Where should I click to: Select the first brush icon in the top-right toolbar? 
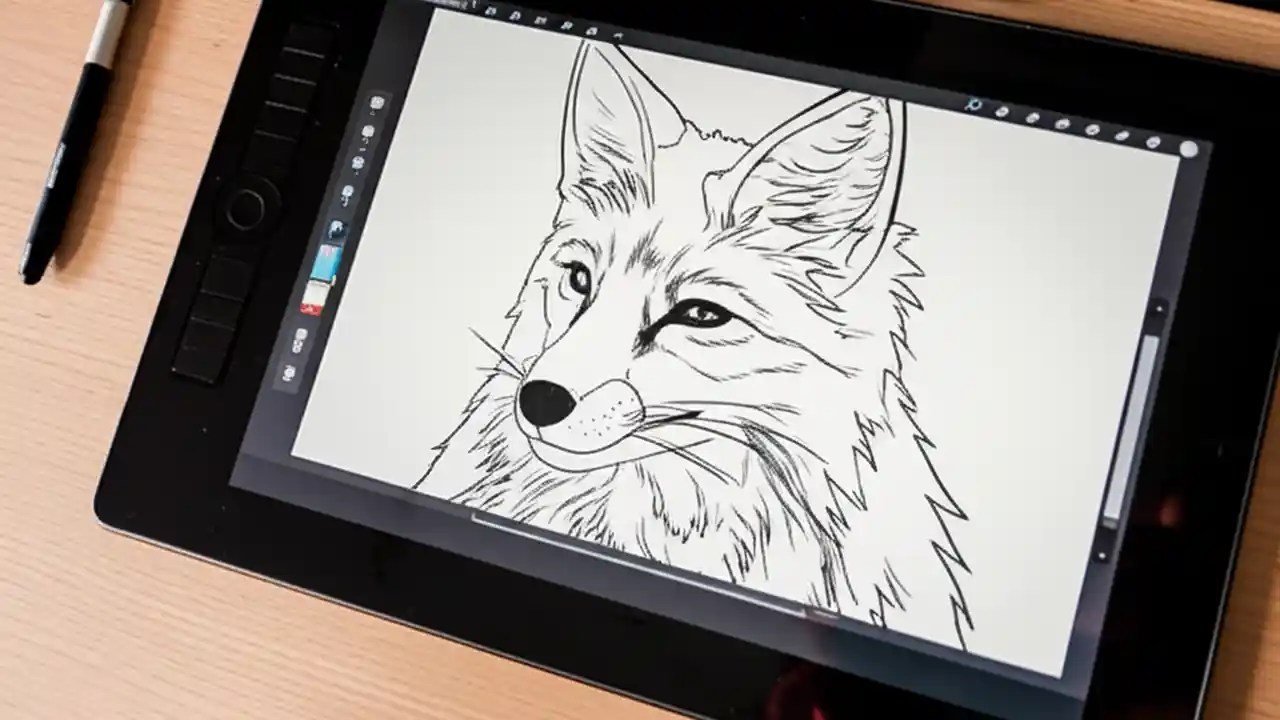click(x=1003, y=110)
